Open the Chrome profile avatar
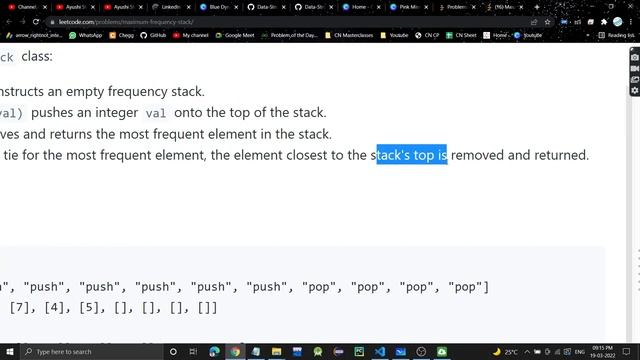 coord(618,22)
